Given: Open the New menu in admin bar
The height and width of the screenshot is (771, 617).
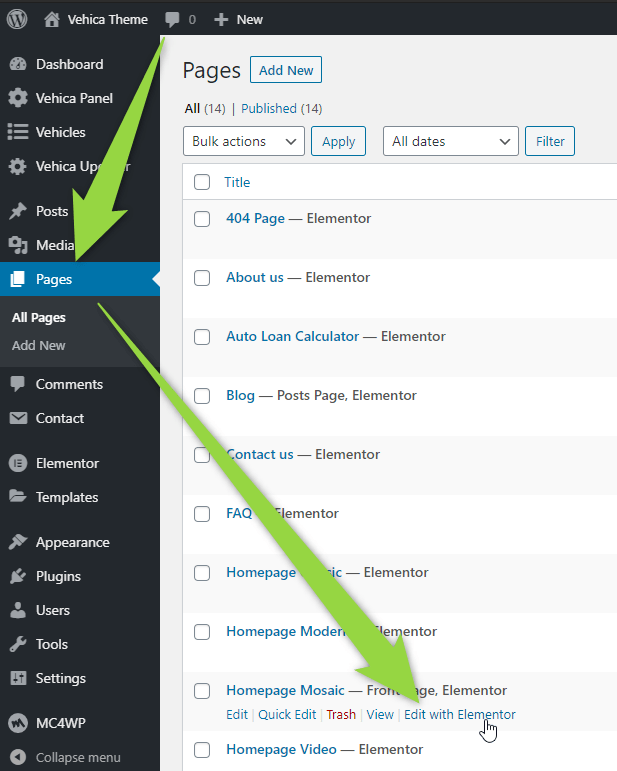Looking at the screenshot, I should 239,19.
